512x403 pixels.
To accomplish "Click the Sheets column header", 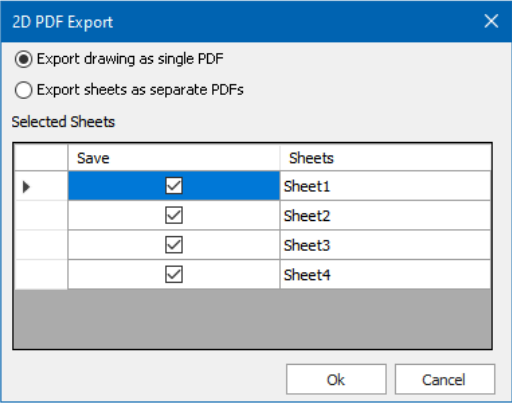I will pos(385,158).
